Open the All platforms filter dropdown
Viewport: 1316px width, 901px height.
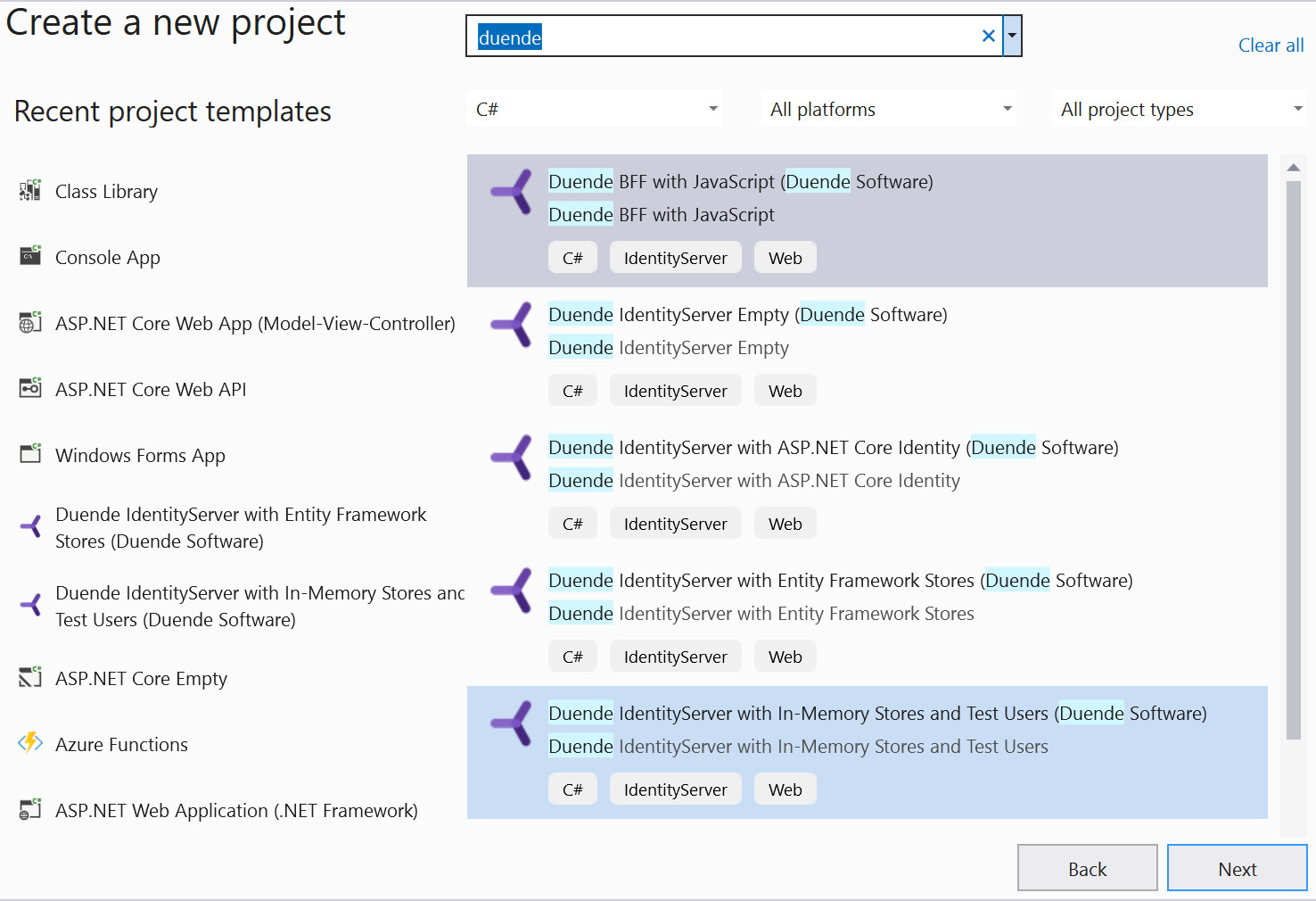click(889, 109)
